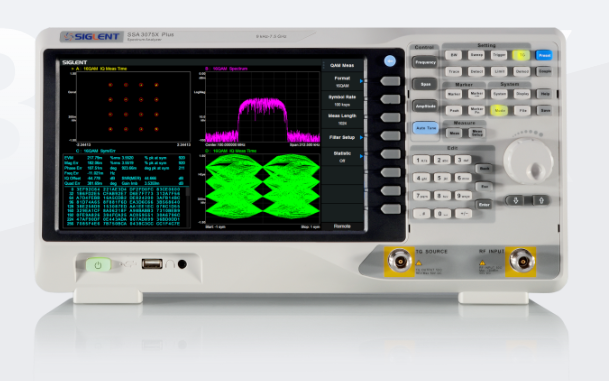Click the softkey beside Format

[390, 81]
